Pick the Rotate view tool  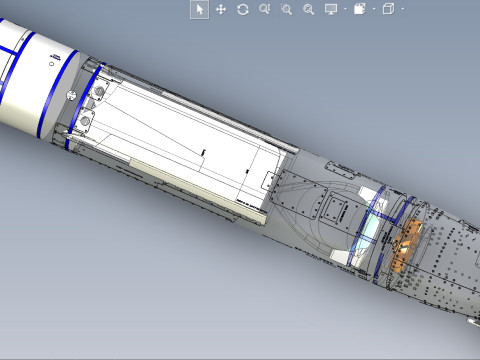tap(243, 9)
